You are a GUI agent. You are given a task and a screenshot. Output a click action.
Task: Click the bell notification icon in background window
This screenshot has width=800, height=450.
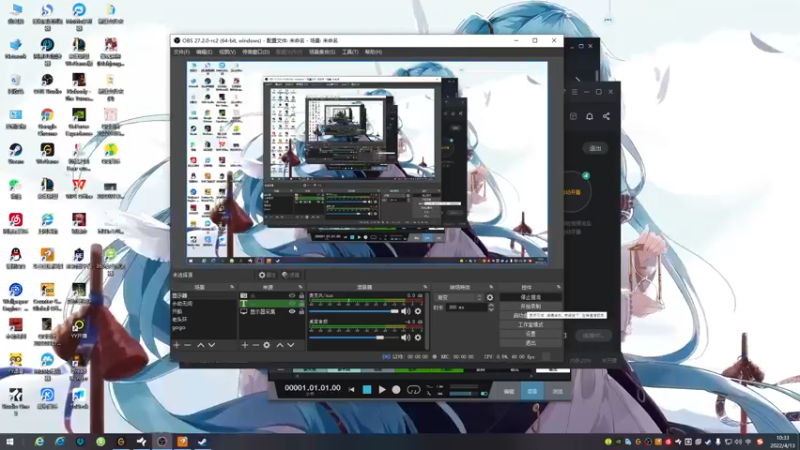[589, 116]
